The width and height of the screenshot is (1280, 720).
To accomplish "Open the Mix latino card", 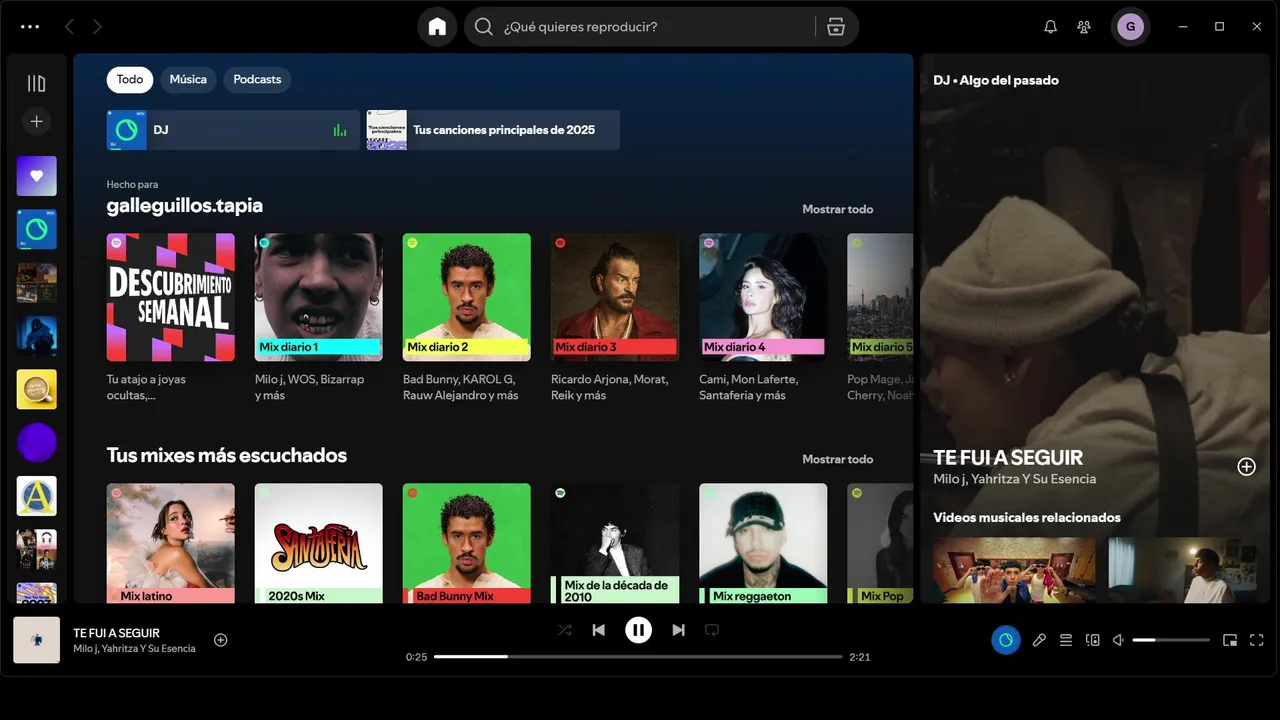I will (171, 543).
